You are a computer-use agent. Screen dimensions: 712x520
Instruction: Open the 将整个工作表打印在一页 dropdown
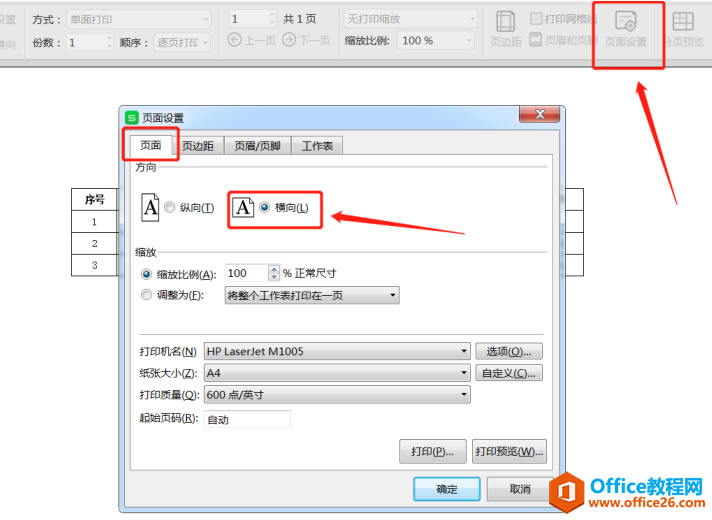click(312, 295)
